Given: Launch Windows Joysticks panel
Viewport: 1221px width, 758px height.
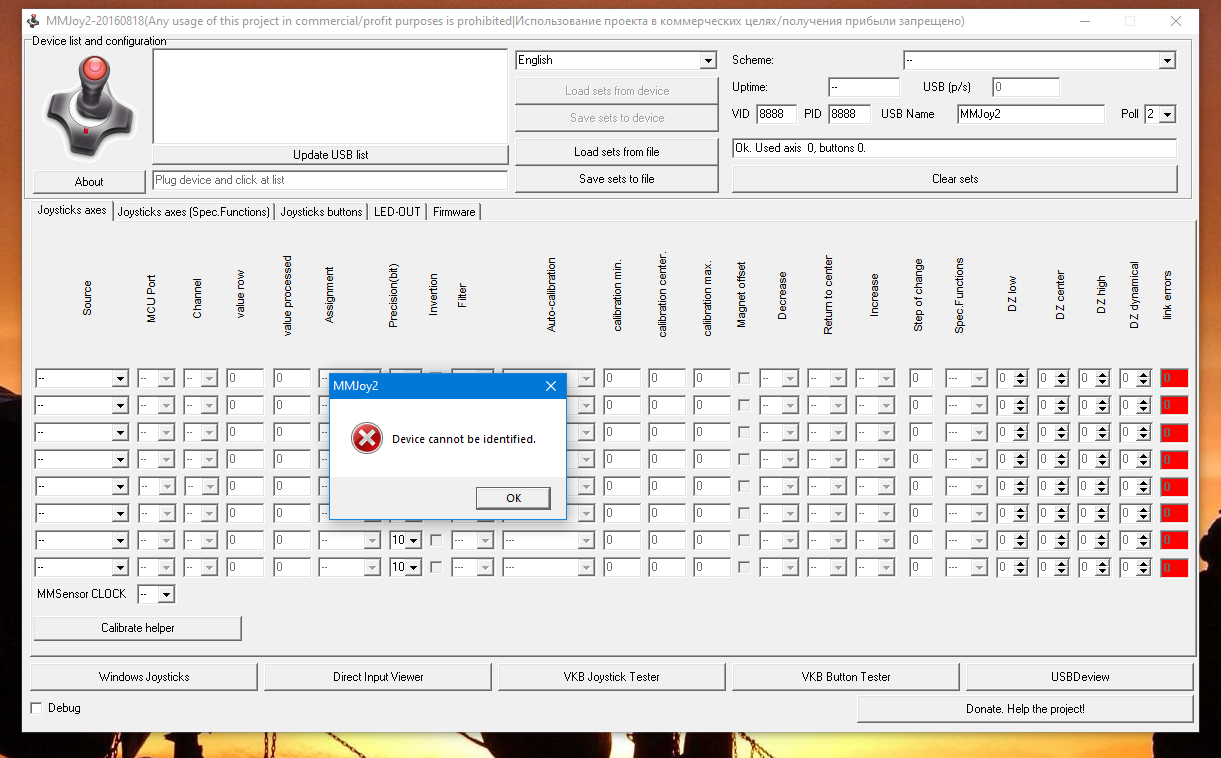Looking at the screenshot, I should (x=144, y=677).
